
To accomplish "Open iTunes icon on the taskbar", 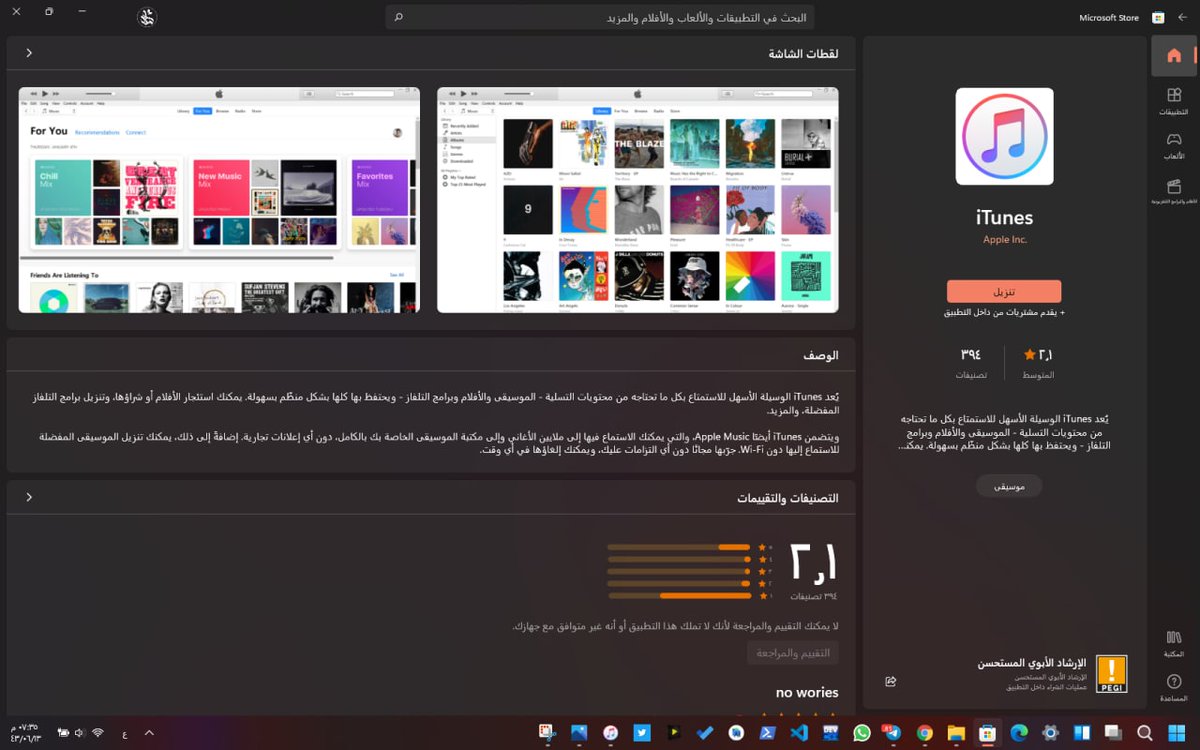I will 610,733.
